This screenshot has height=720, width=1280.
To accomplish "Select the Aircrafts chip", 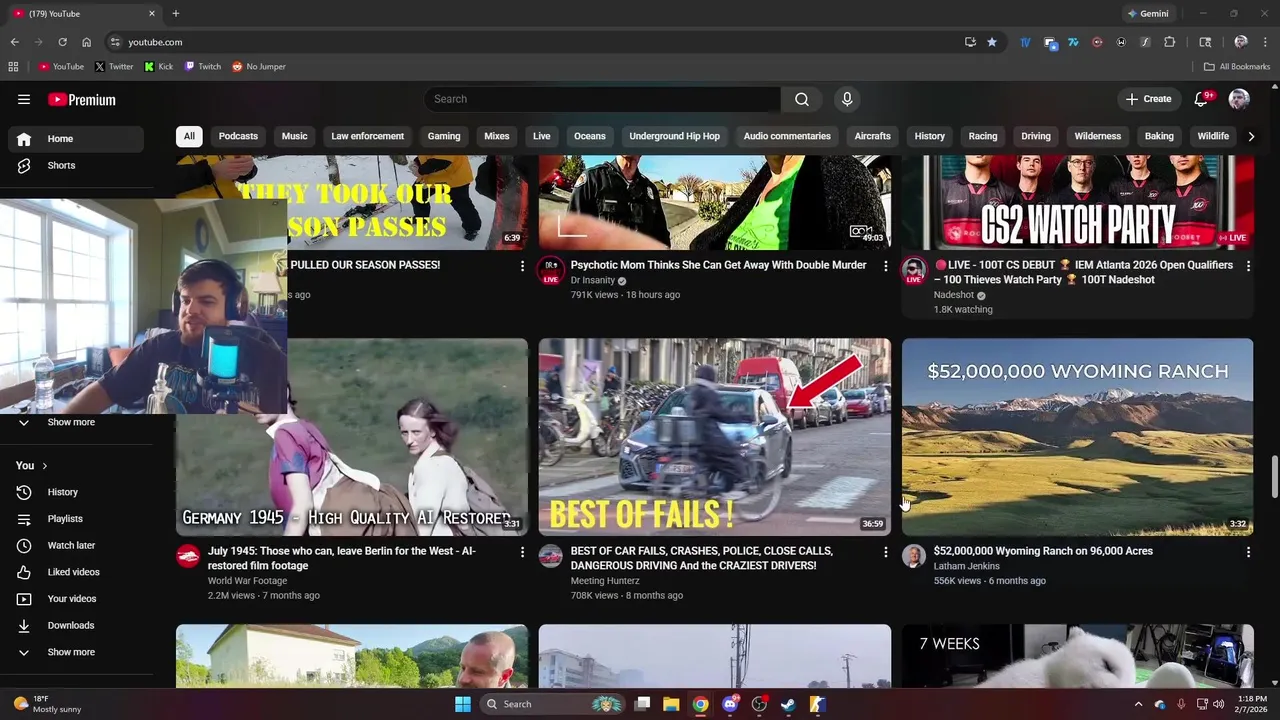I will [x=872, y=136].
